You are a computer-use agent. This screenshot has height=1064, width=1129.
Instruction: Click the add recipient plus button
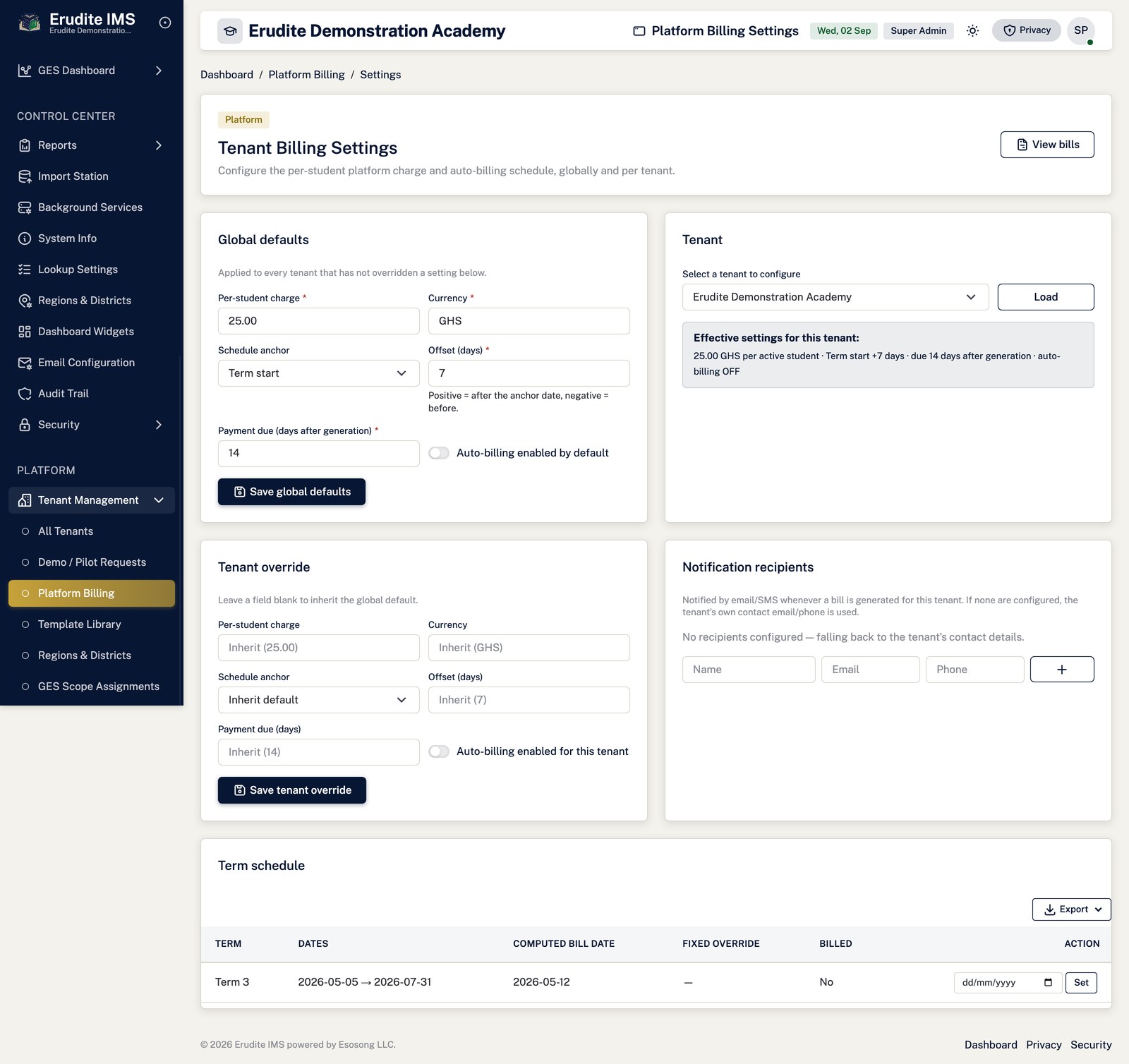point(1062,670)
